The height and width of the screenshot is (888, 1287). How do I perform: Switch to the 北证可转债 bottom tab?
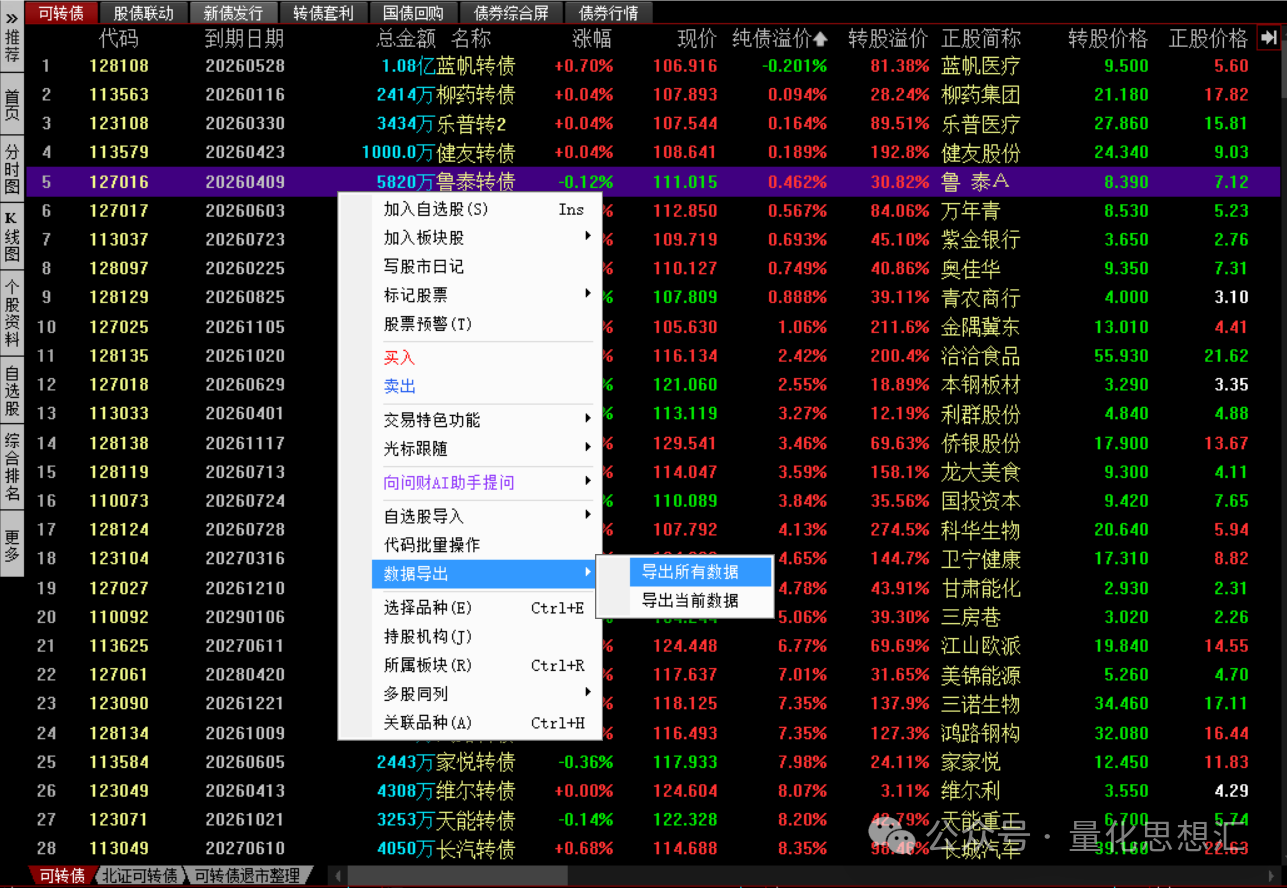pos(138,876)
